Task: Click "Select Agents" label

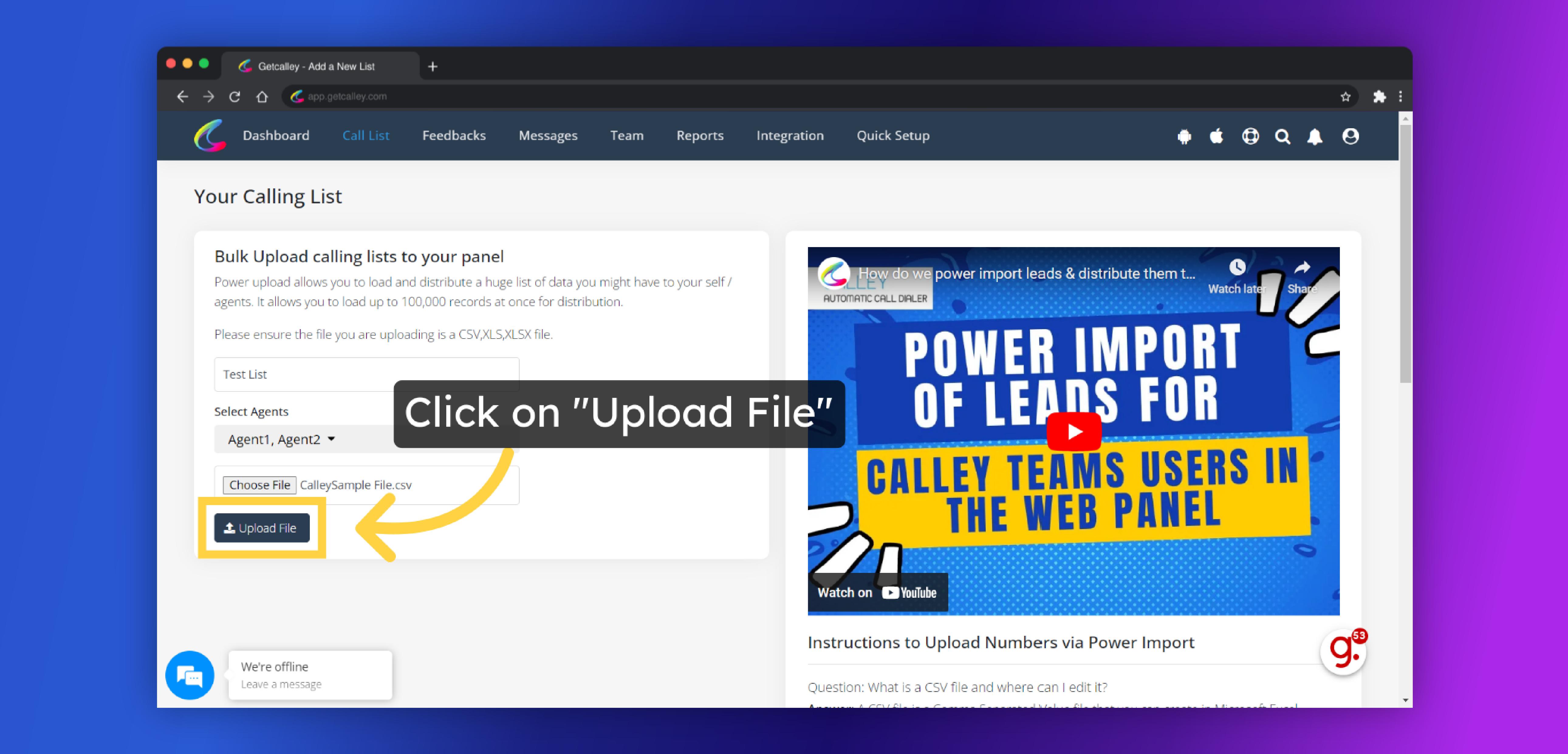Action: (x=252, y=412)
